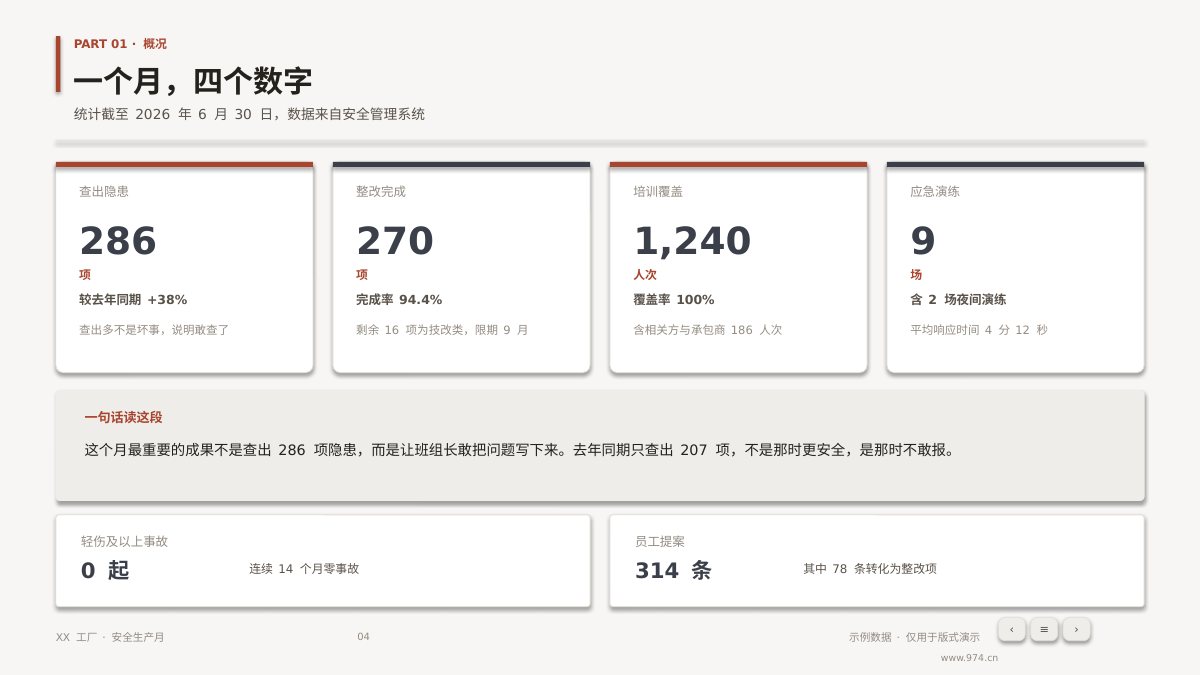Screen dimensions: 1200x675
Task: Click the footer XX 工厂 · 安全生产月
Action: 110,637
